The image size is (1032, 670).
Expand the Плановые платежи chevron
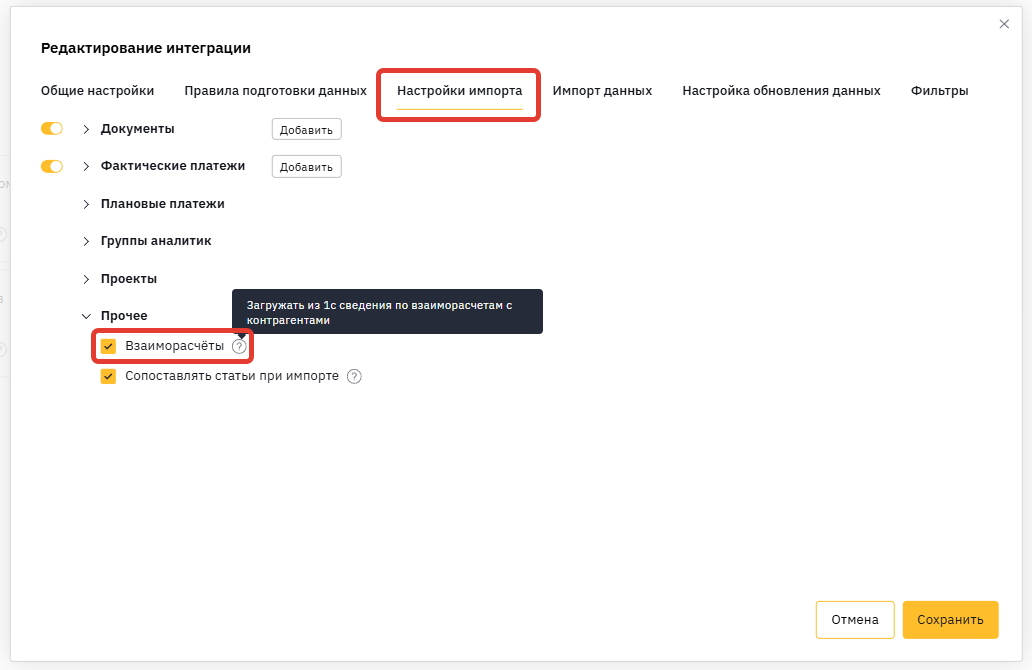point(86,204)
